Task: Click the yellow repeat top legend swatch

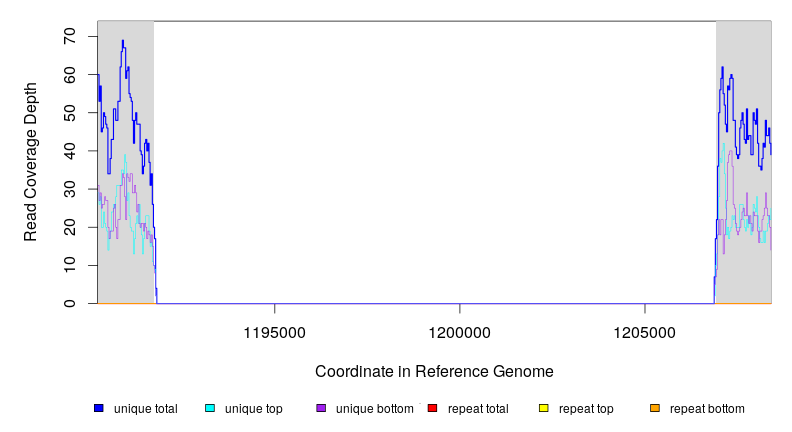Action: tap(544, 408)
